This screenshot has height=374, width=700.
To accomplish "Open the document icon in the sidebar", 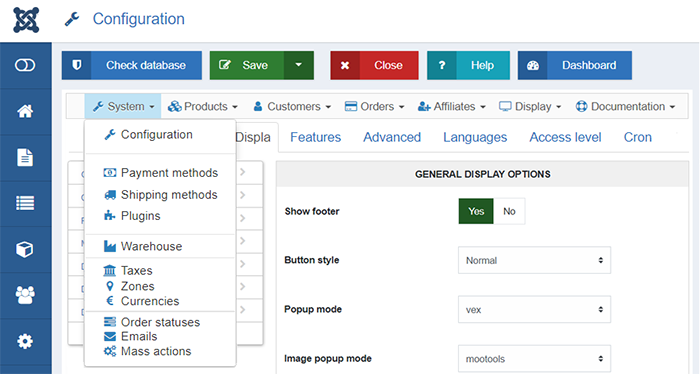I will click(x=25, y=158).
